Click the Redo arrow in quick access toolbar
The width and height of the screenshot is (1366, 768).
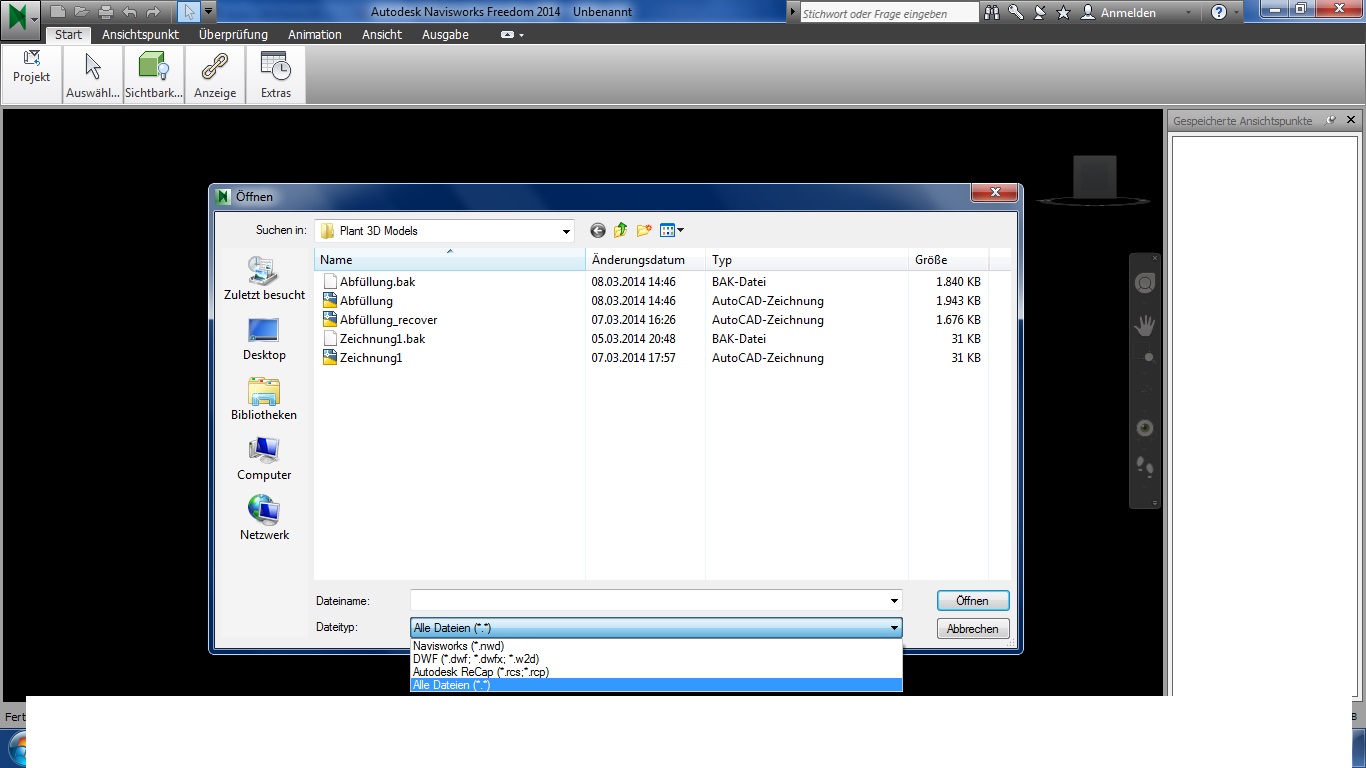(153, 12)
